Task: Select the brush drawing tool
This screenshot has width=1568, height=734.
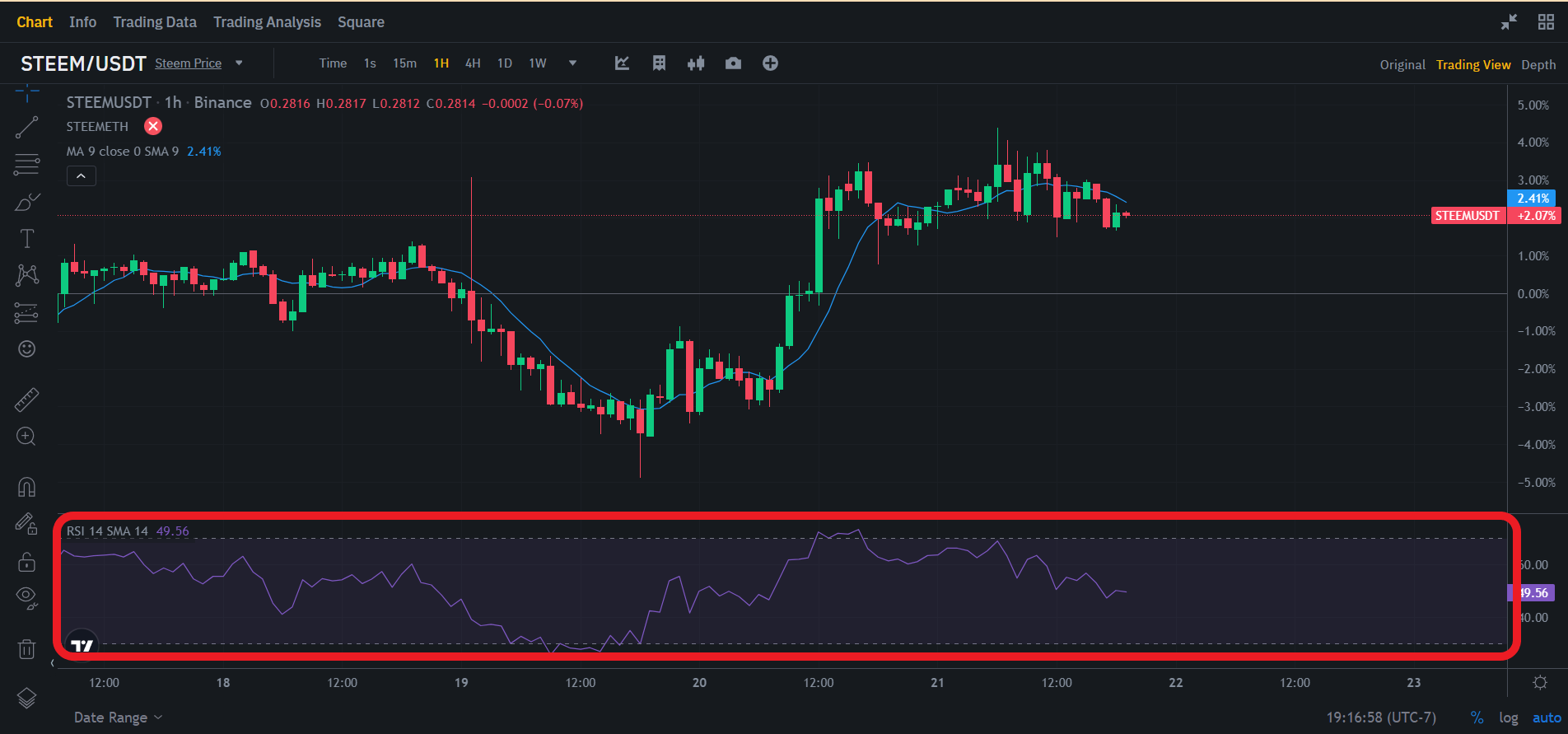Action: click(x=26, y=202)
